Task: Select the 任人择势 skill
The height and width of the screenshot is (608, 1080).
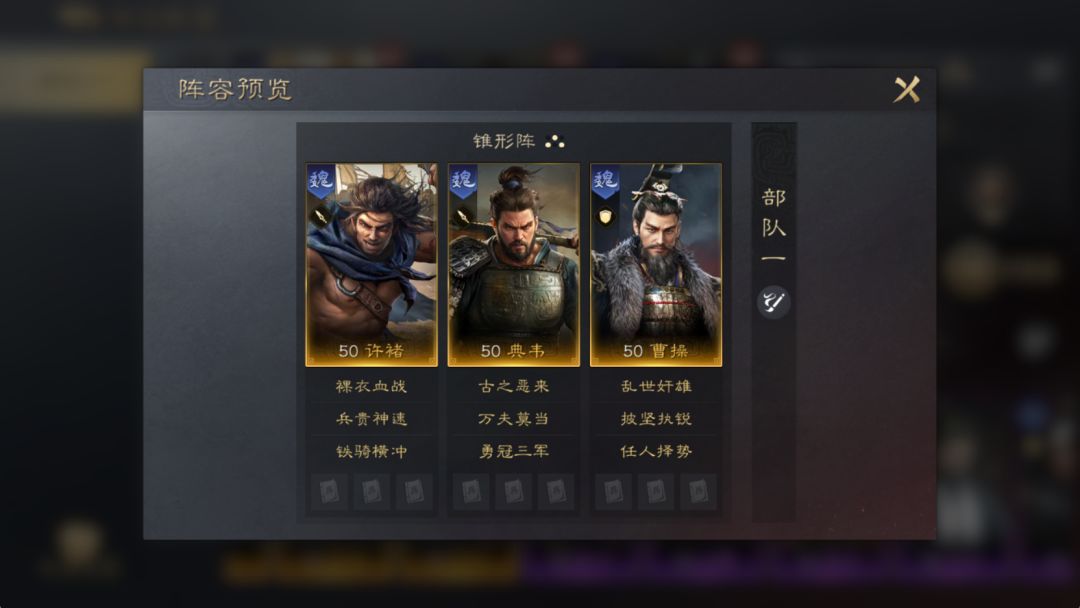Action: [x=656, y=451]
